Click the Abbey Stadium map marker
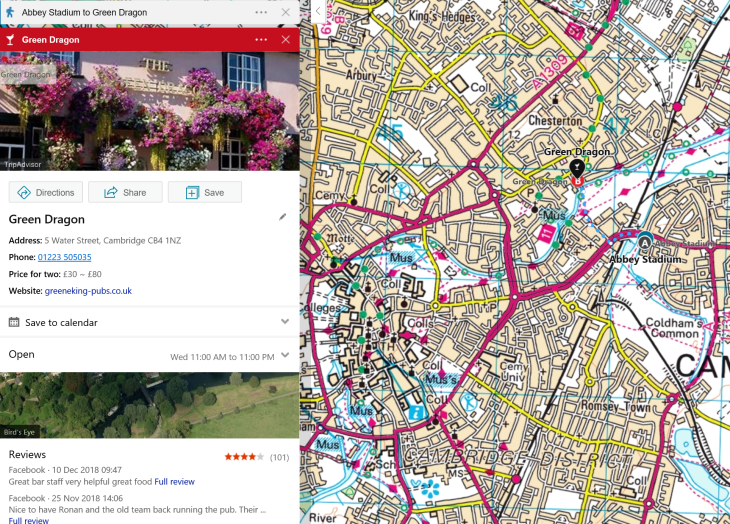The width and height of the screenshot is (730, 524). pos(645,241)
